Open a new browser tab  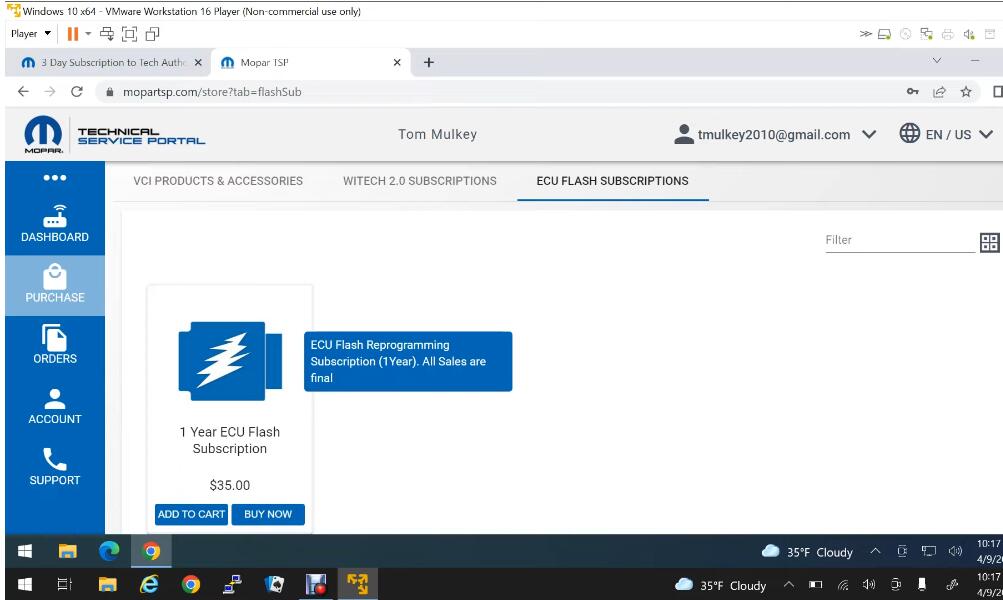(429, 63)
